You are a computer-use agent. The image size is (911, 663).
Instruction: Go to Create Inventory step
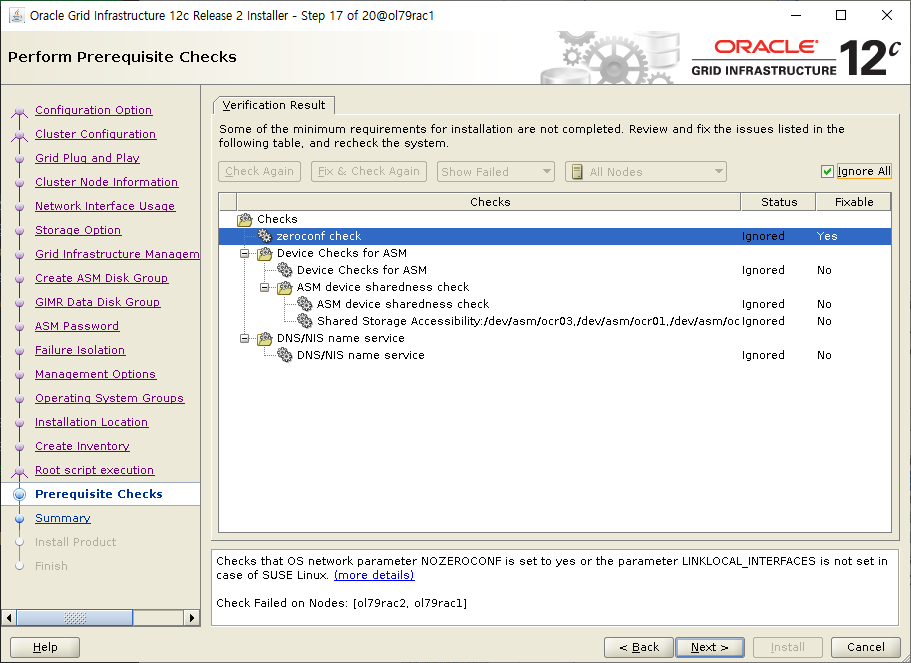(x=82, y=446)
